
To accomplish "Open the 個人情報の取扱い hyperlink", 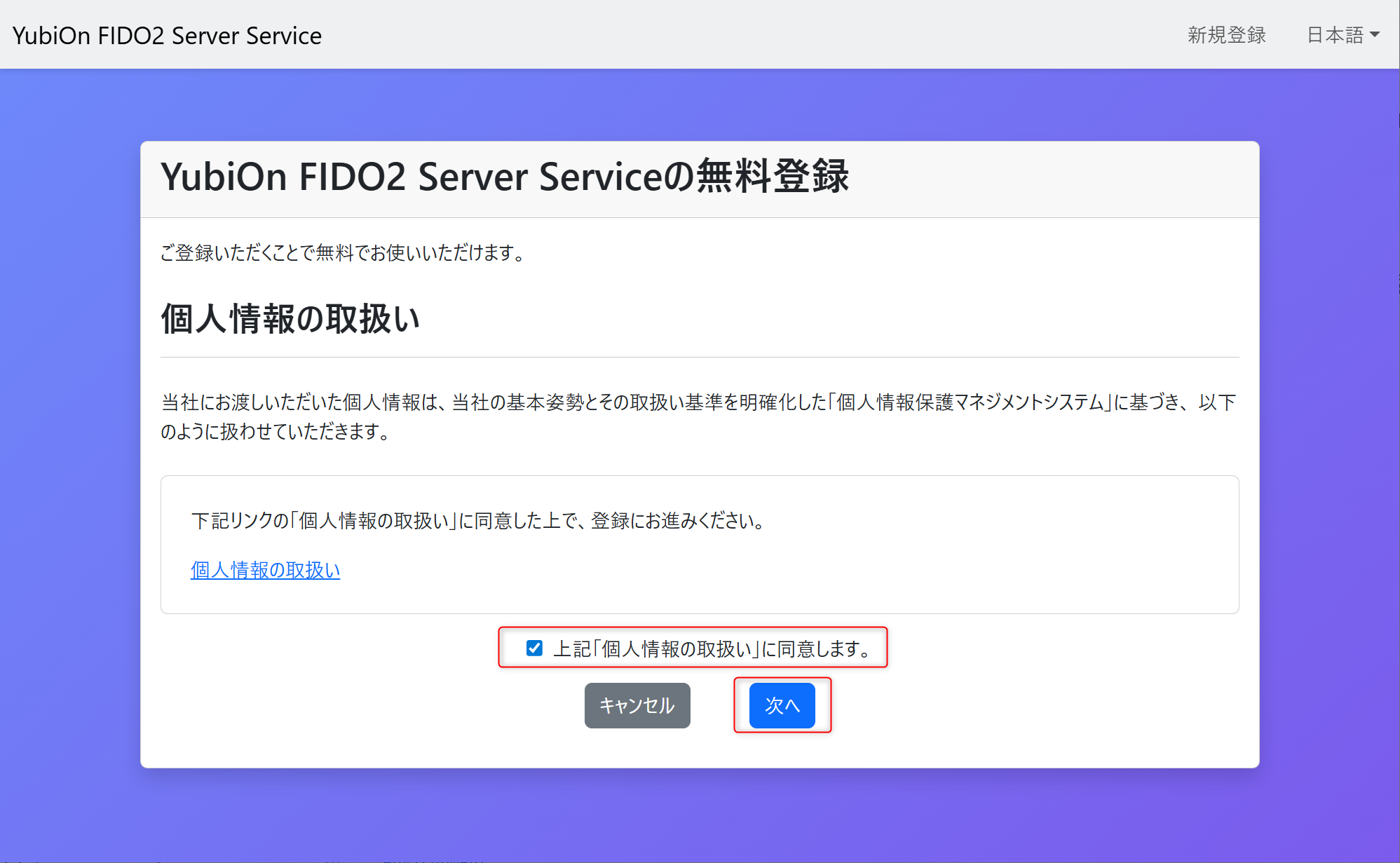I will click(x=265, y=569).
